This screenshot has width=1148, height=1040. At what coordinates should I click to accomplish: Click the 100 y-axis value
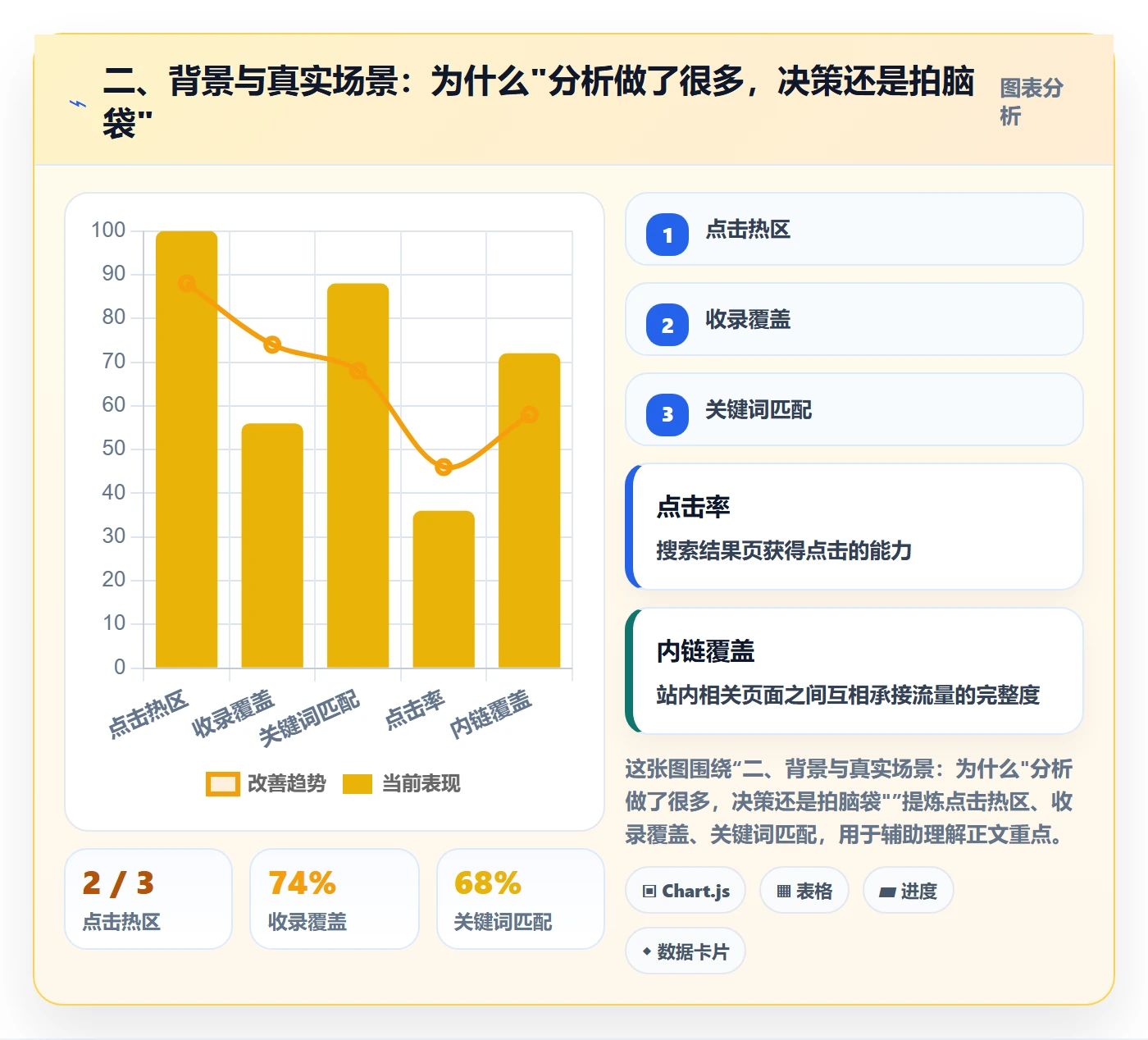(108, 230)
